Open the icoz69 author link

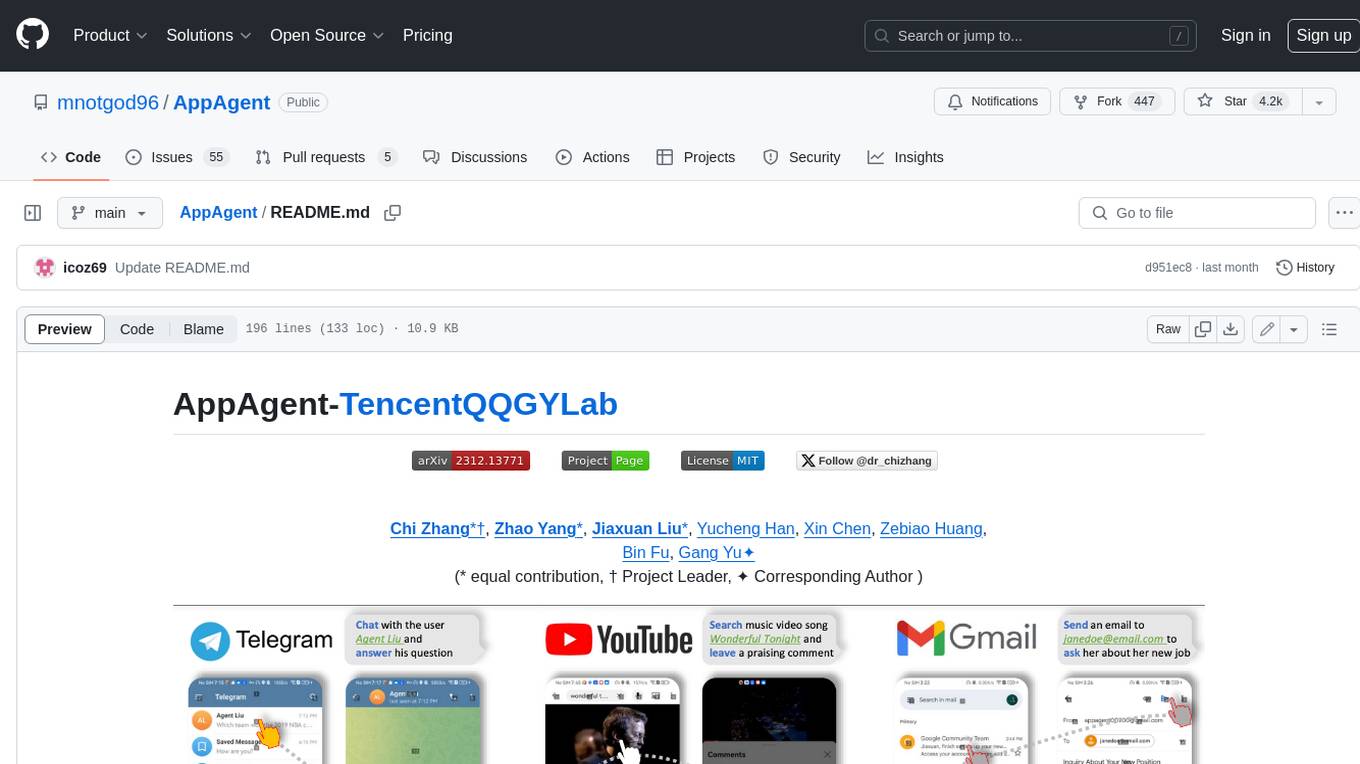[84, 267]
